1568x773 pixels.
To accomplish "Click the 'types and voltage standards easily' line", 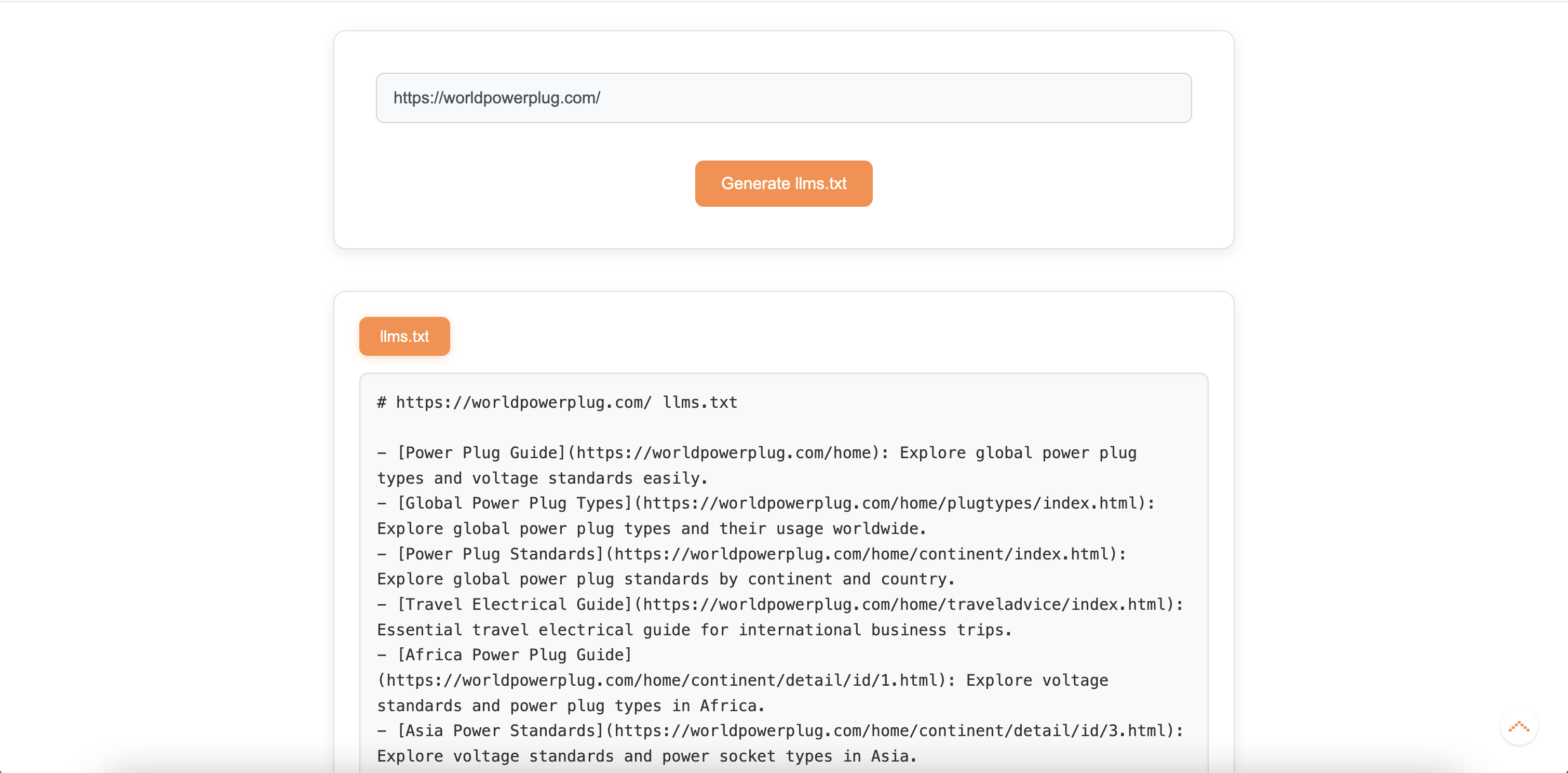I will click(542, 478).
